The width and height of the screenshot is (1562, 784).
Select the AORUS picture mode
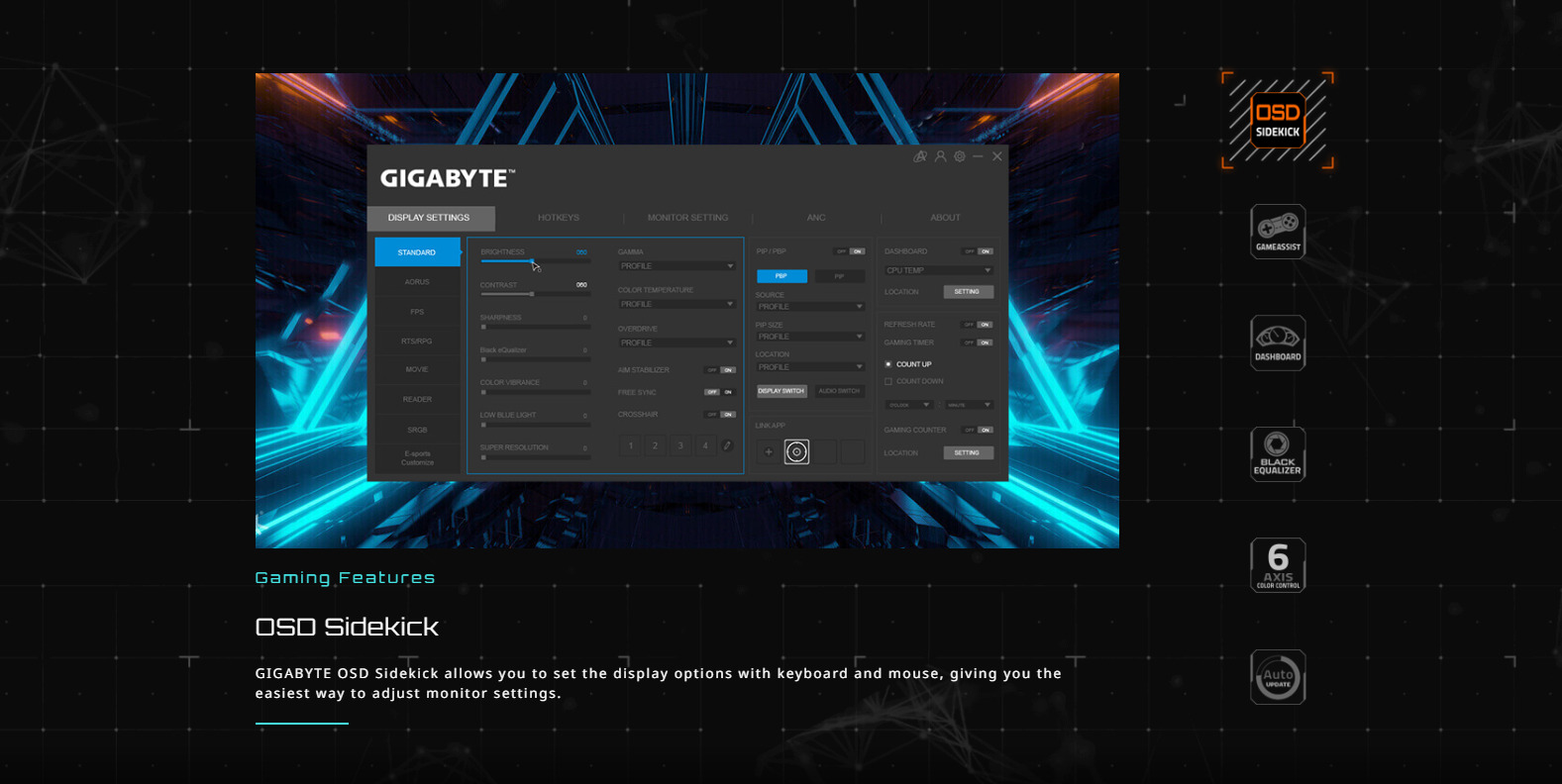coord(417,282)
